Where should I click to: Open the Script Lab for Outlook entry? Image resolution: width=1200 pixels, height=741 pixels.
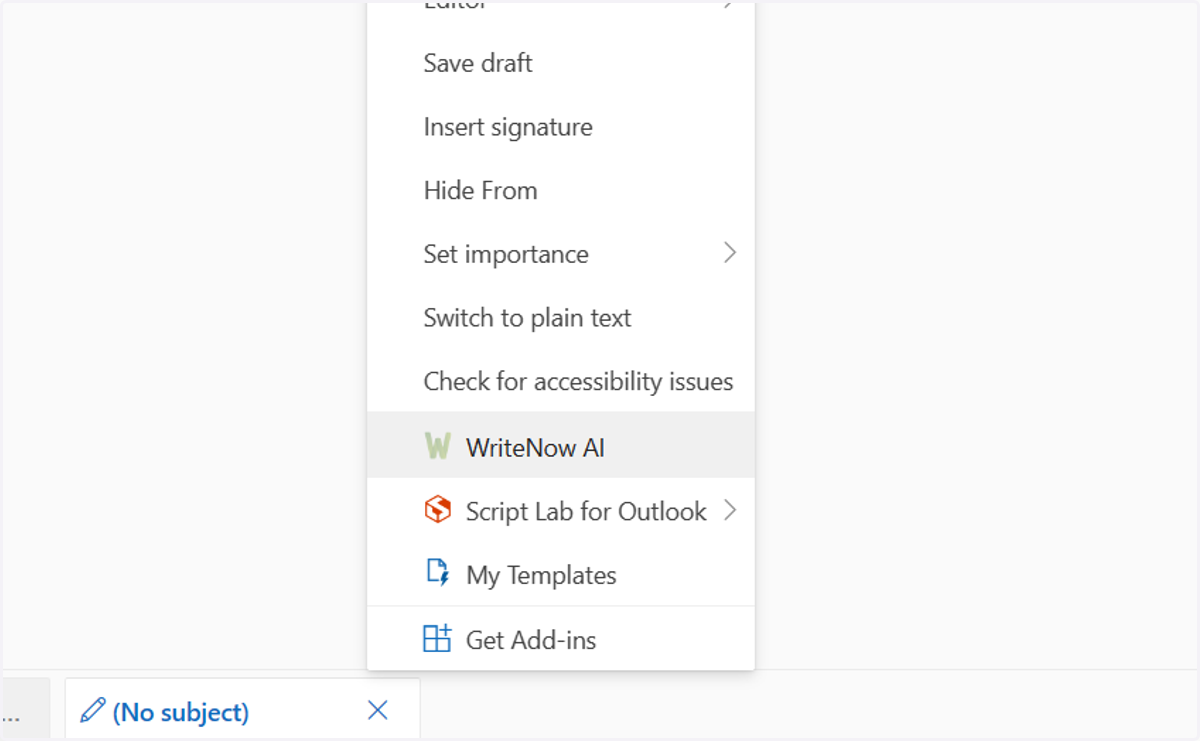tap(561, 511)
